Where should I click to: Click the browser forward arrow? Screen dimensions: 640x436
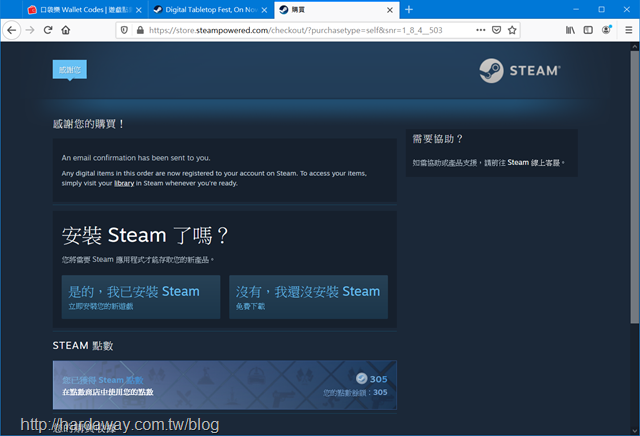[x=30, y=30]
